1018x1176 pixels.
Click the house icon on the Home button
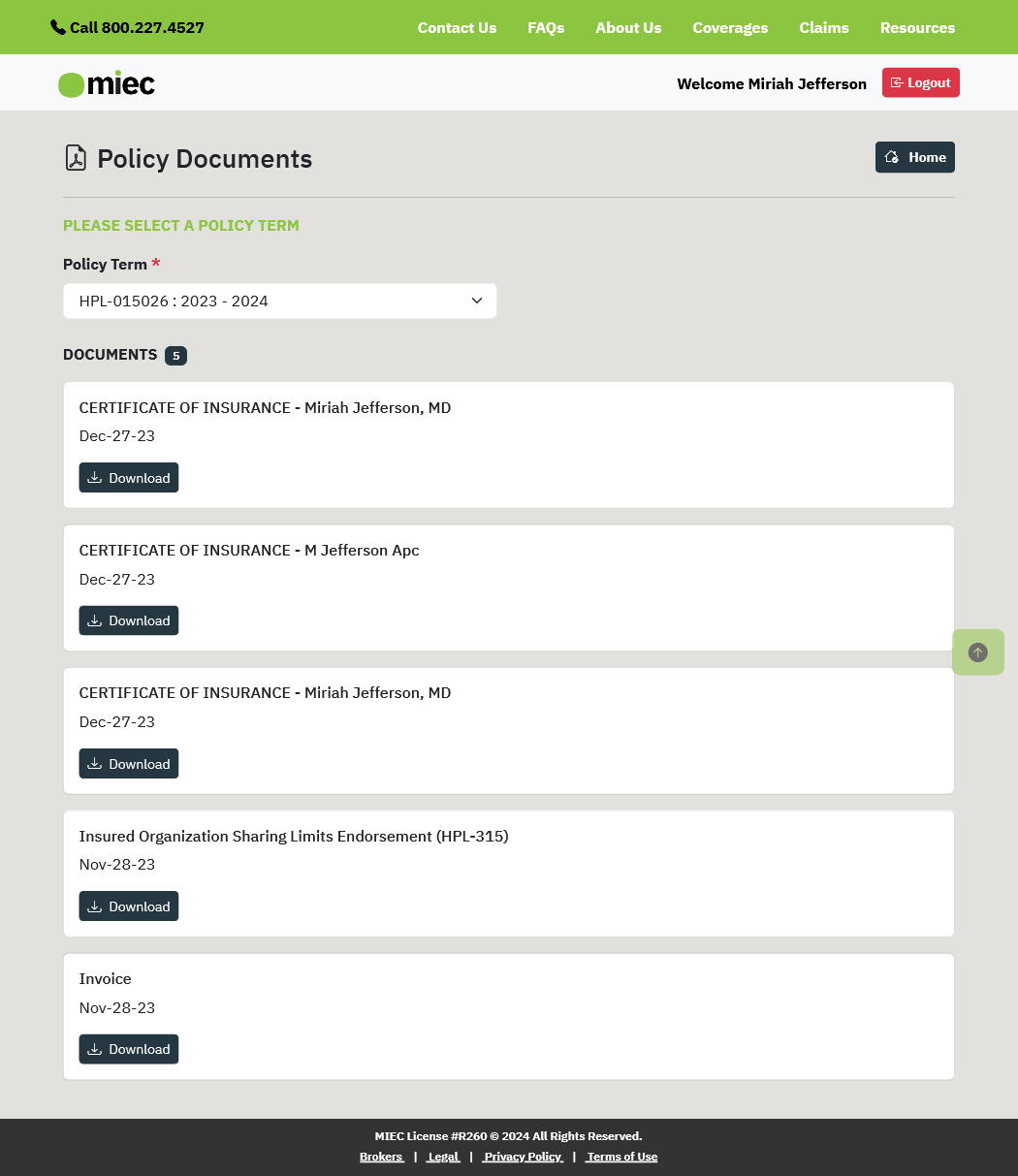891,156
